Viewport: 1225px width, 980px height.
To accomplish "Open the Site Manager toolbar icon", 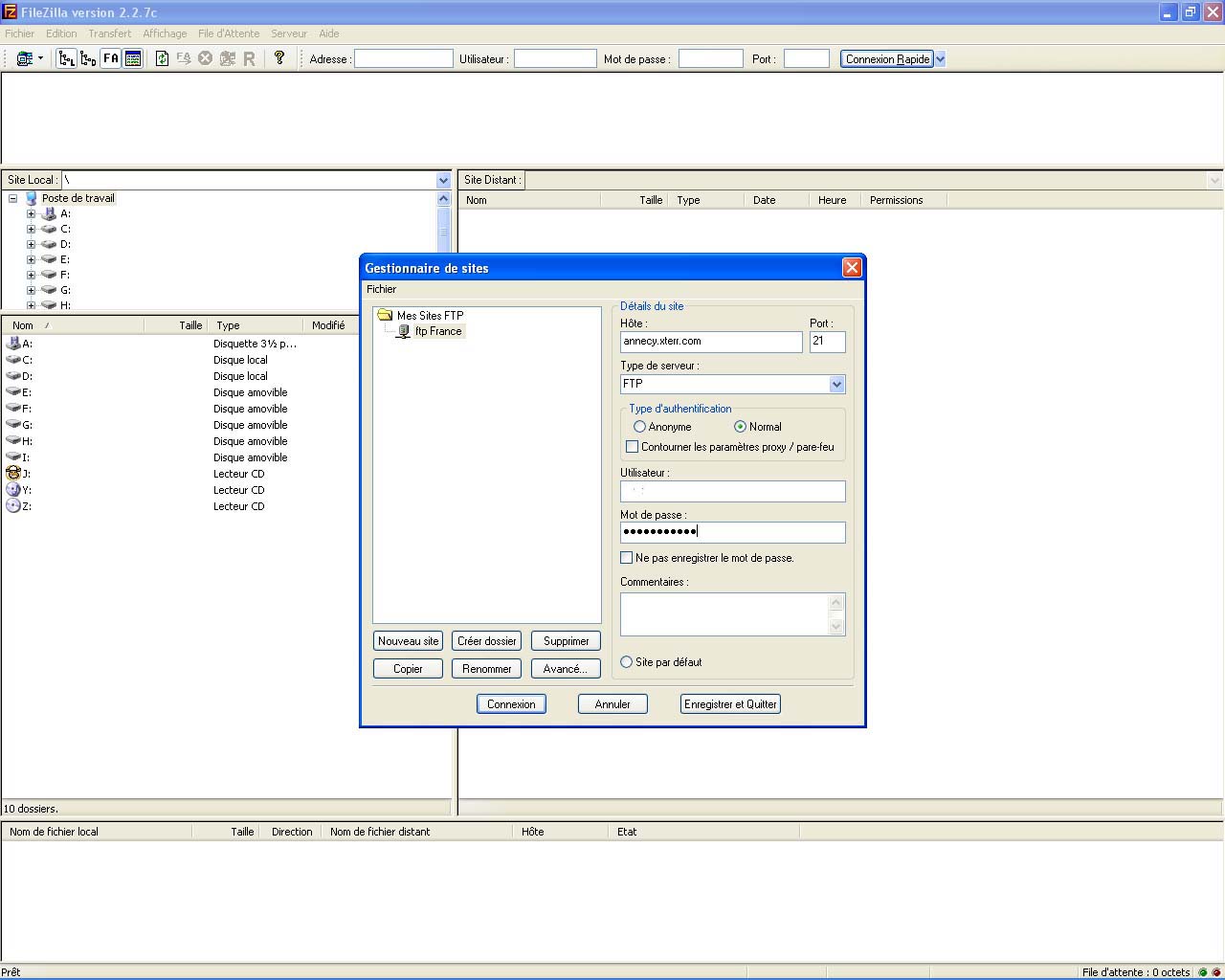I will 25,59.
